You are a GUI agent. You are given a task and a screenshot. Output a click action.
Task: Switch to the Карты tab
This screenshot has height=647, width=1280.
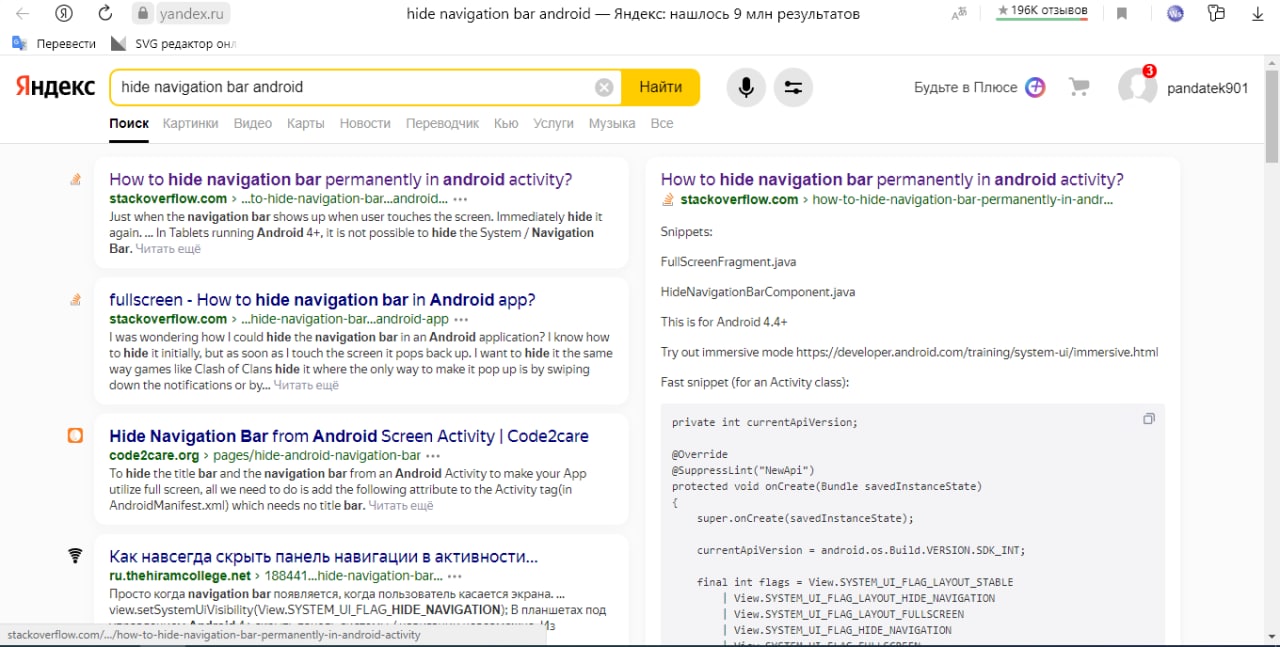306,123
